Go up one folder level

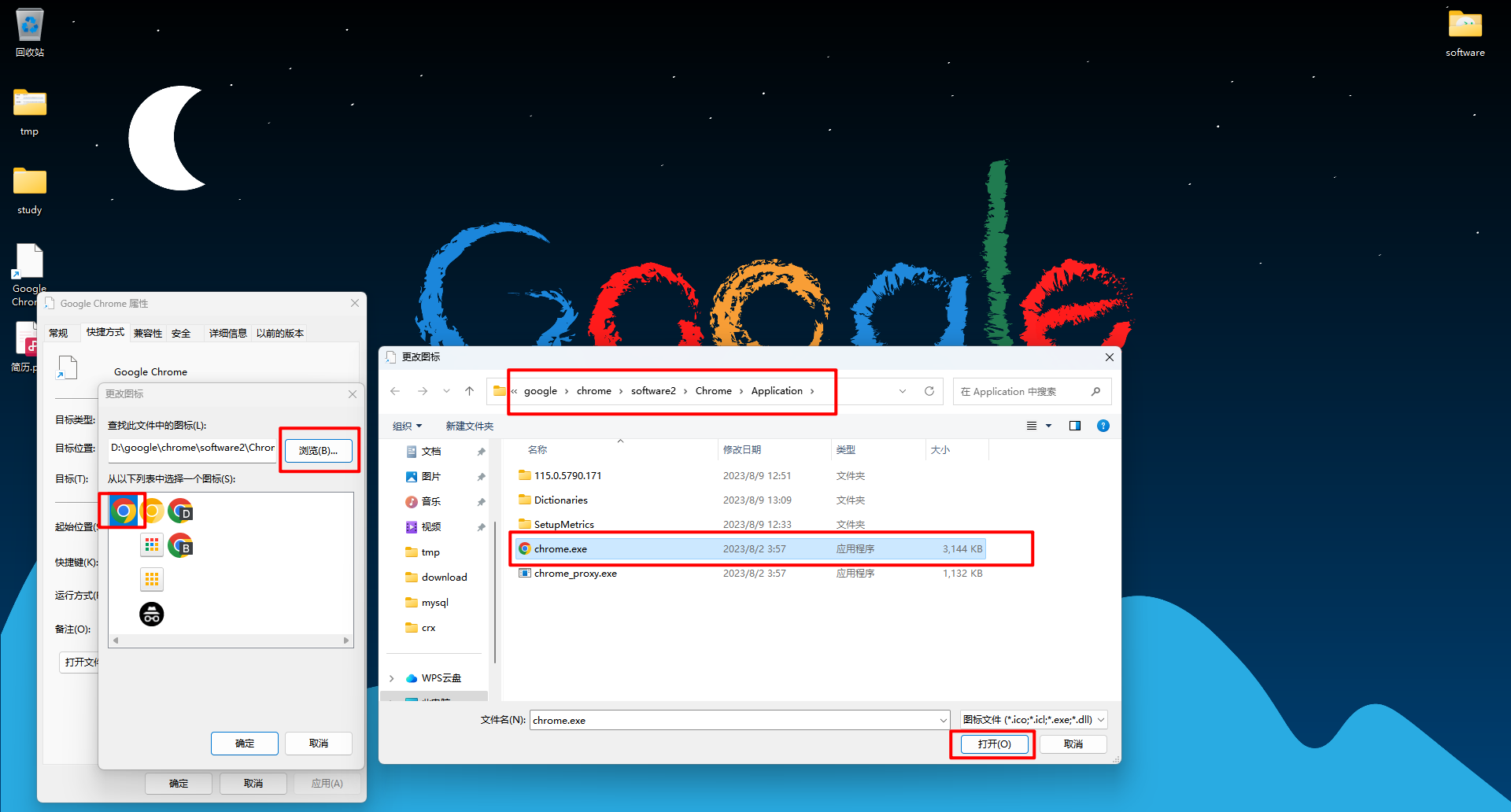click(x=470, y=391)
